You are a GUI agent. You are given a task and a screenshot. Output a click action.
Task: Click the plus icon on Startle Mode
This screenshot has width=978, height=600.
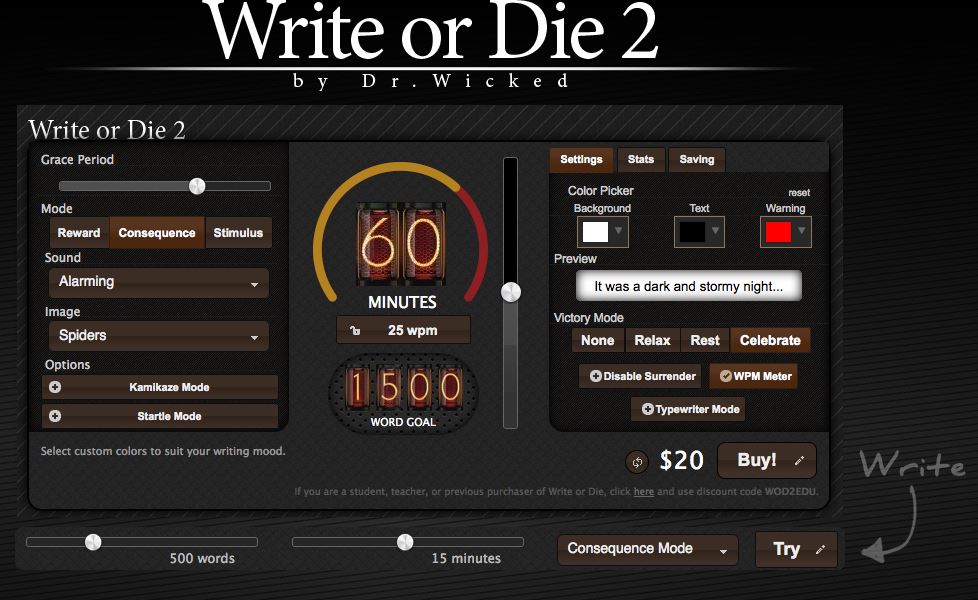click(55, 416)
